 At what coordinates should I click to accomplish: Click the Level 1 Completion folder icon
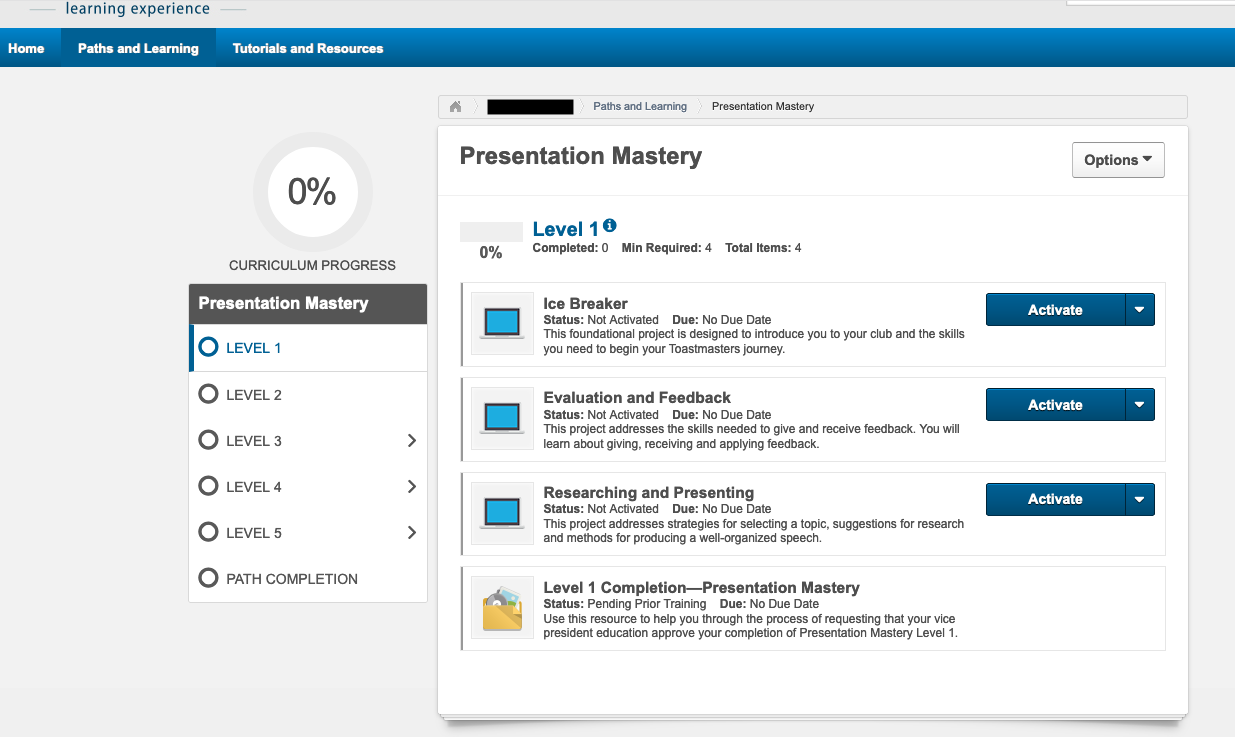point(502,607)
